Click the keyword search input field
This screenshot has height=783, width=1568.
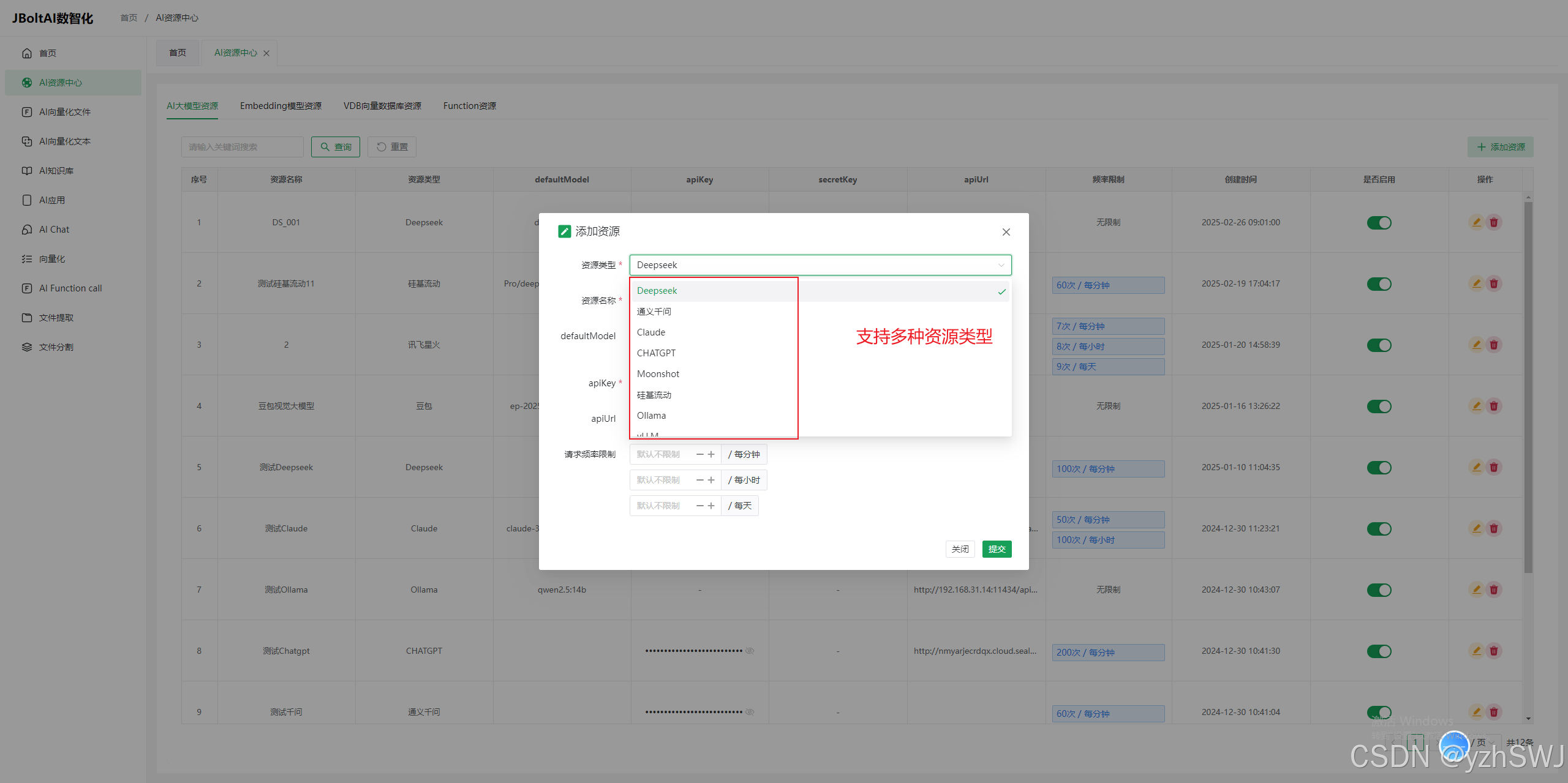coord(242,147)
